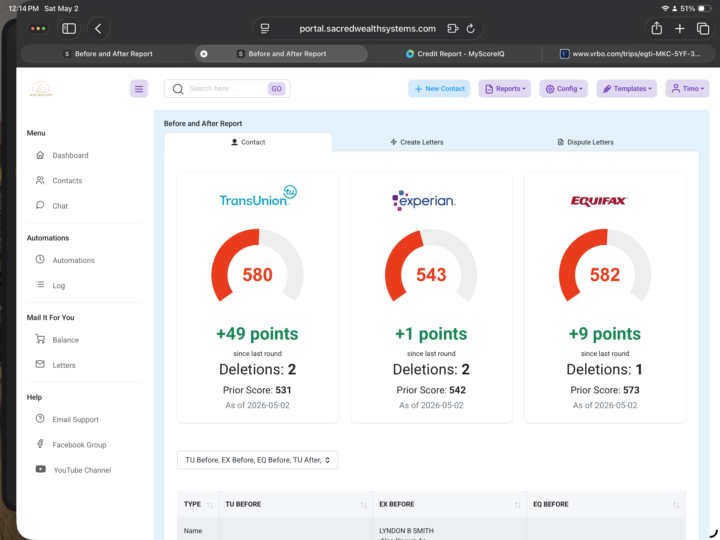Open the three-dot window control
Viewport: 720px width, 540px height.
tap(38, 28)
